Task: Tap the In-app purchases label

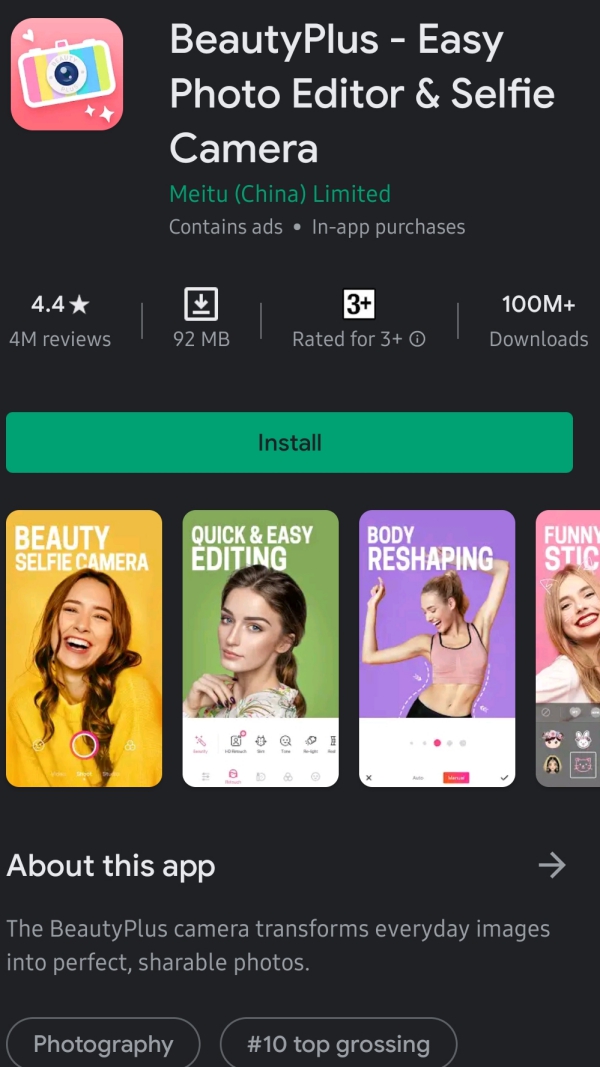Action: (x=388, y=227)
